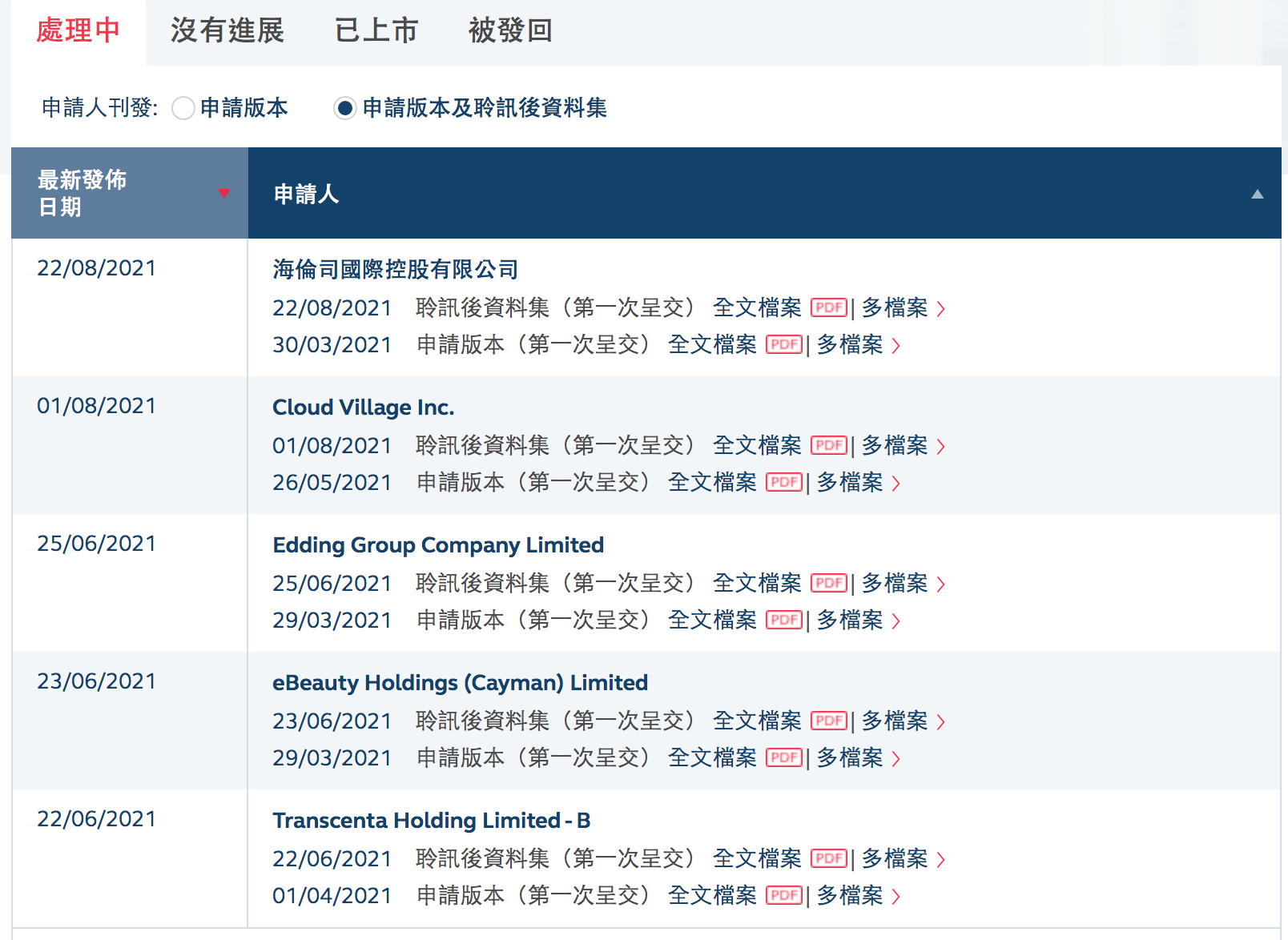
Task: Open Transcenta Holding Limited - B link
Action: (432, 821)
